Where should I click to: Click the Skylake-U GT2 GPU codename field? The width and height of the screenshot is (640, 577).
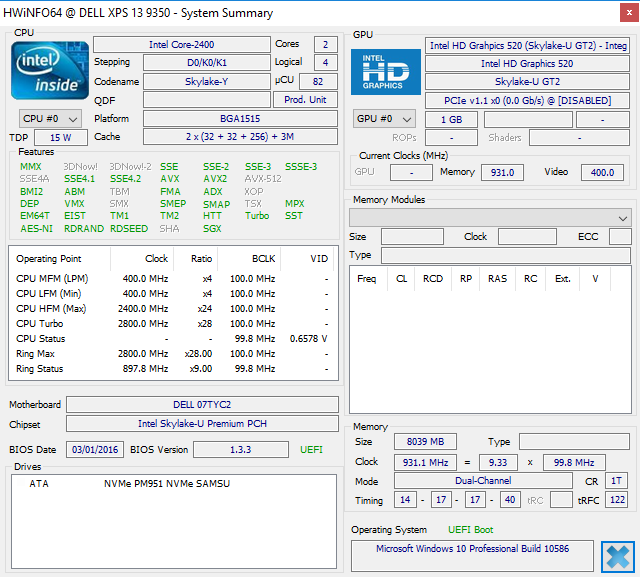[x=527, y=82]
